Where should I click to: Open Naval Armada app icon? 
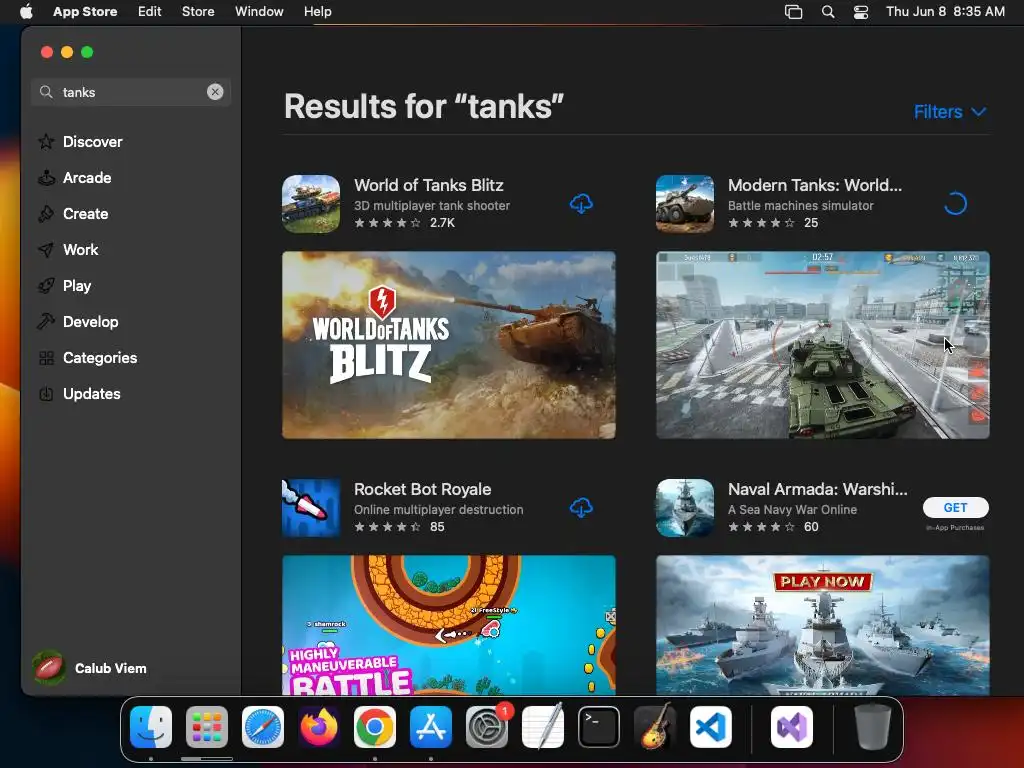(x=685, y=508)
